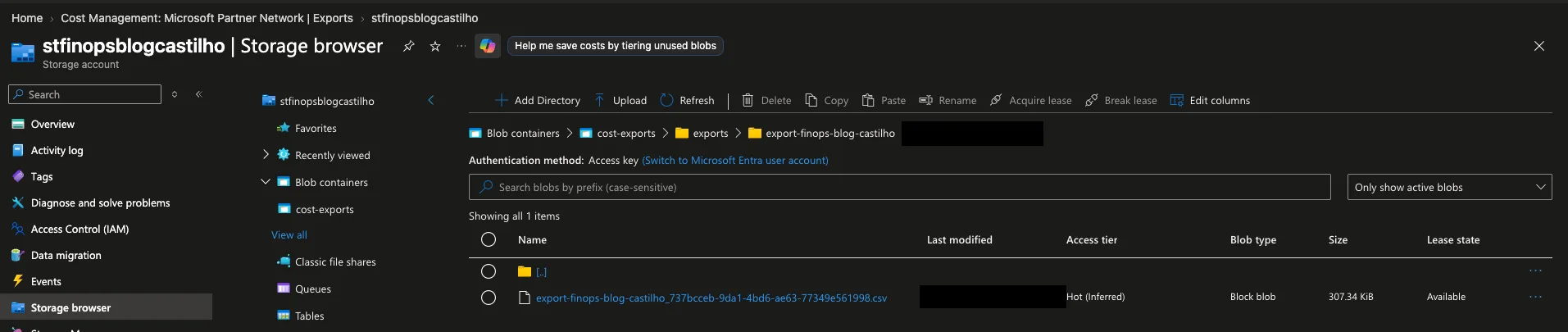Select Storage browser menu item
Image resolution: width=1568 pixels, height=332 pixels.
pos(106,307)
